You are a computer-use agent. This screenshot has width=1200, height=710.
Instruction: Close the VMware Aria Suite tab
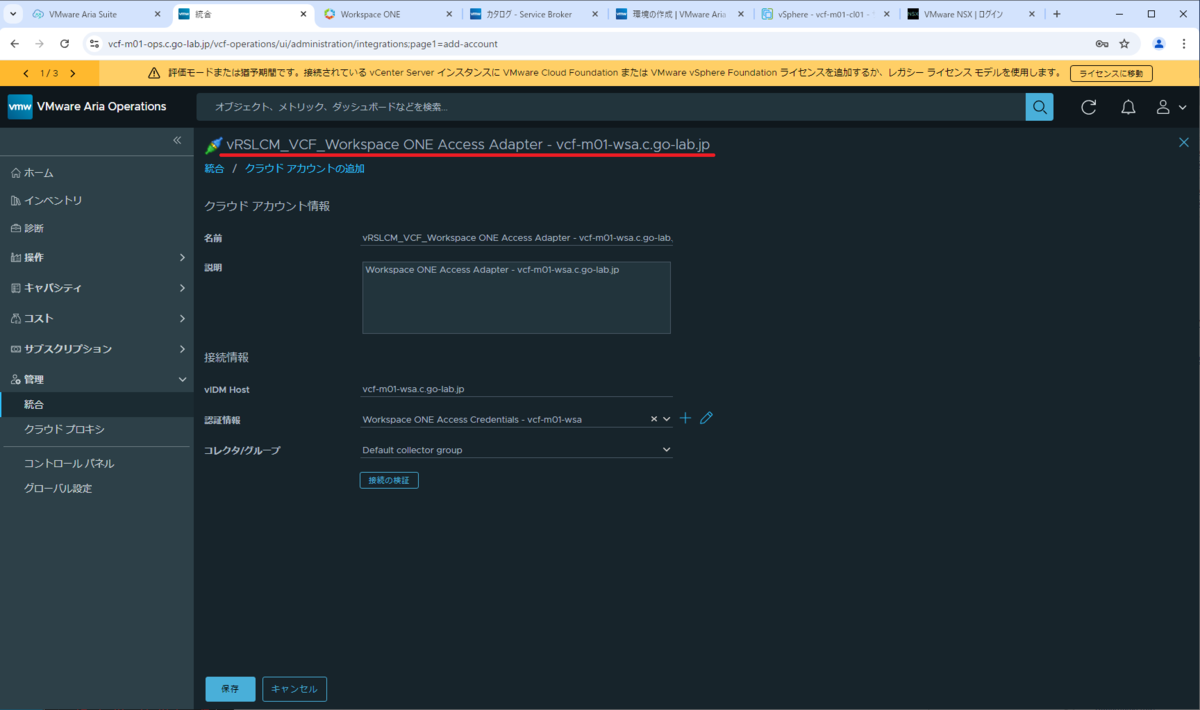(x=158, y=14)
